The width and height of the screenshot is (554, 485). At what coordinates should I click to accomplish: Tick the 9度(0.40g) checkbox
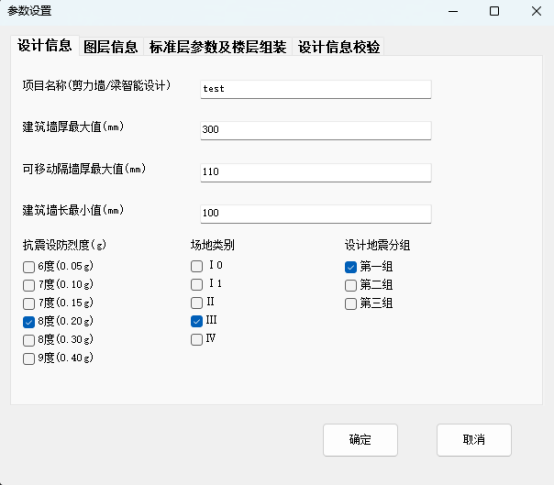[x=29, y=359]
